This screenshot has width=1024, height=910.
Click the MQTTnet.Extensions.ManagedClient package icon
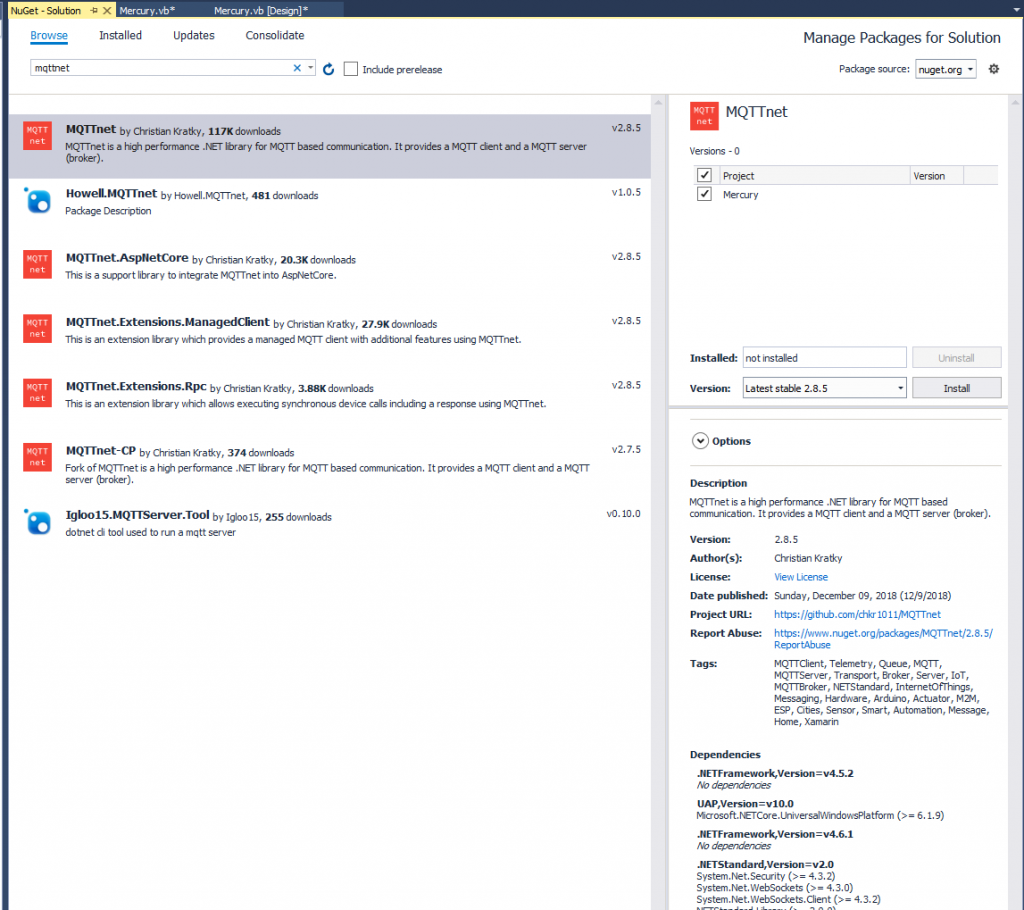37,328
